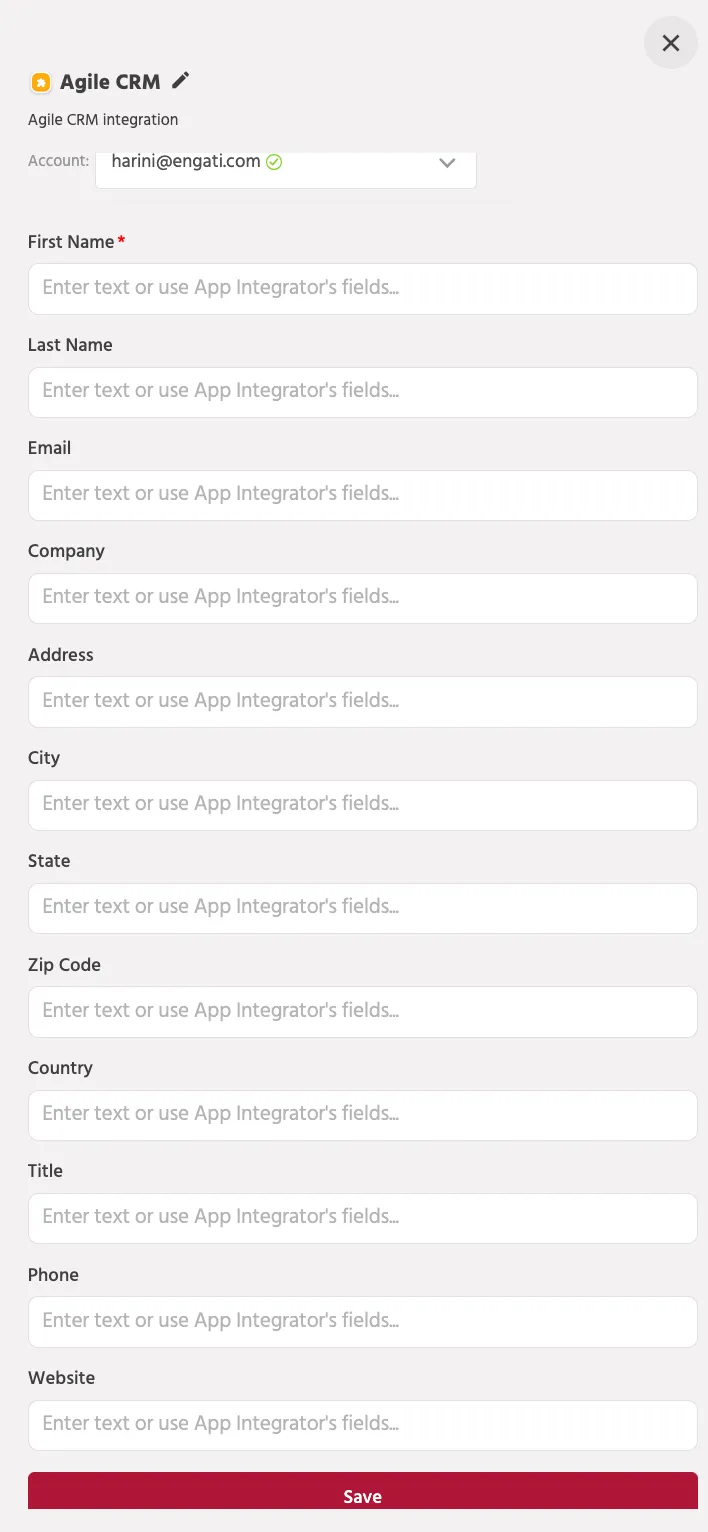Activate the Company input field
This screenshot has width=708, height=1532.
point(363,598)
